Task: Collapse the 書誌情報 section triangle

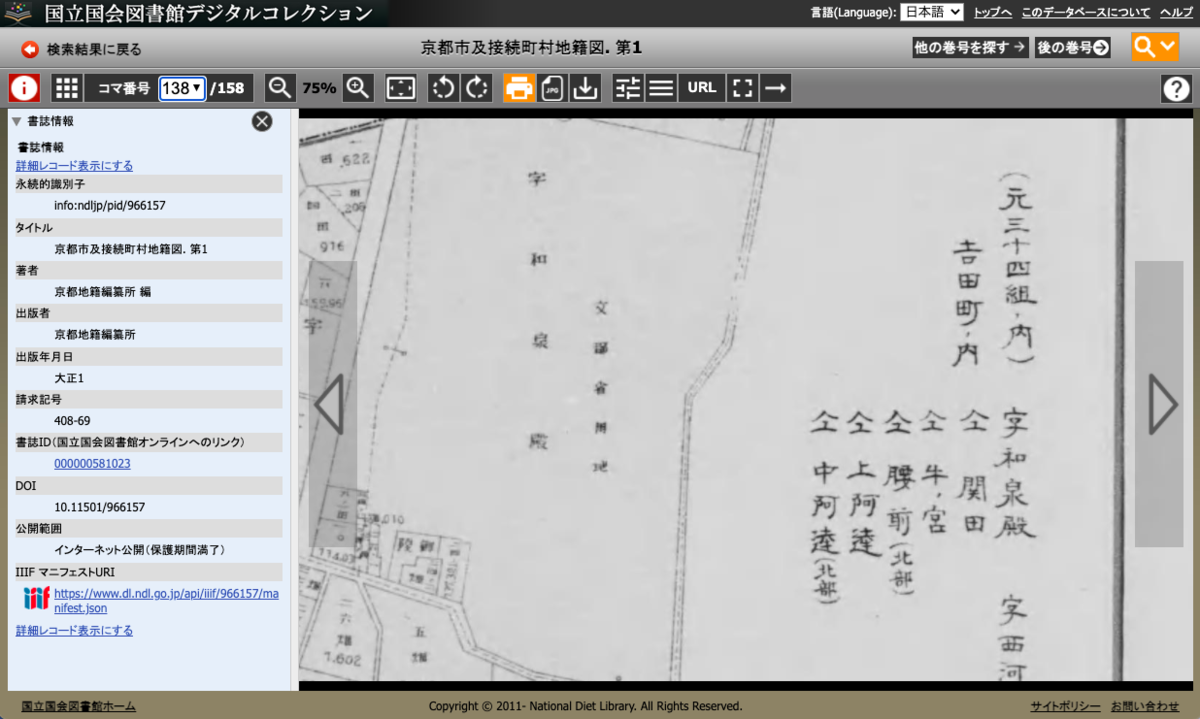Action: (x=16, y=121)
